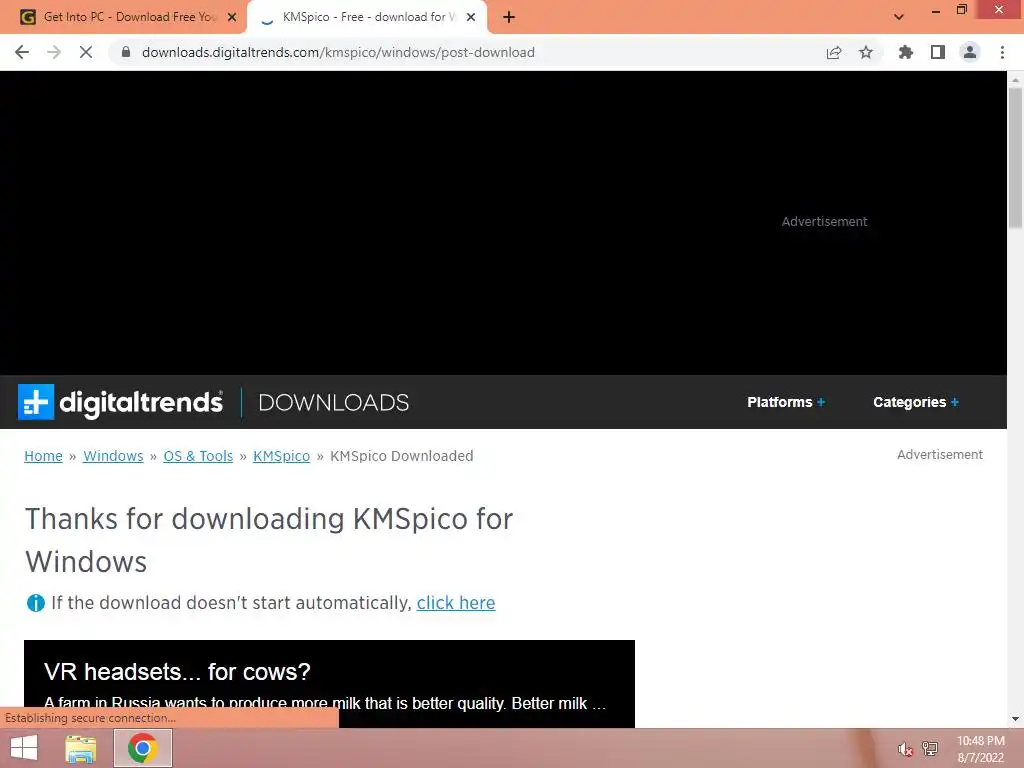Bookmark this page with the star icon
1024x768 pixels.
(866, 52)
